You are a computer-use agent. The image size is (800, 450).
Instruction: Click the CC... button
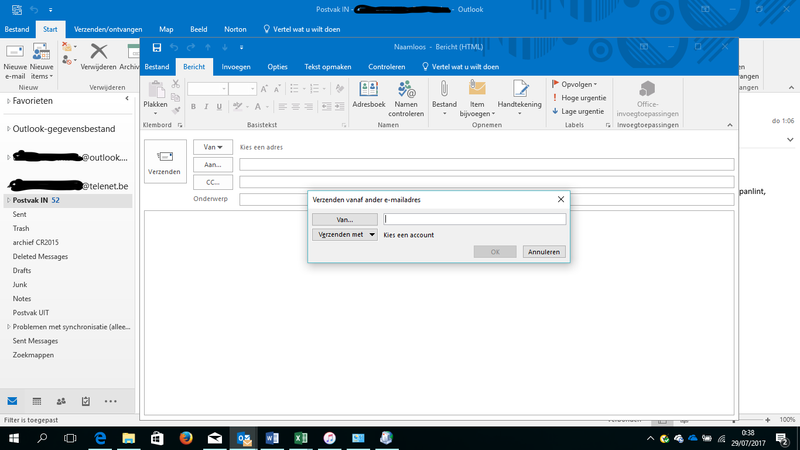(x=213, y=182)
